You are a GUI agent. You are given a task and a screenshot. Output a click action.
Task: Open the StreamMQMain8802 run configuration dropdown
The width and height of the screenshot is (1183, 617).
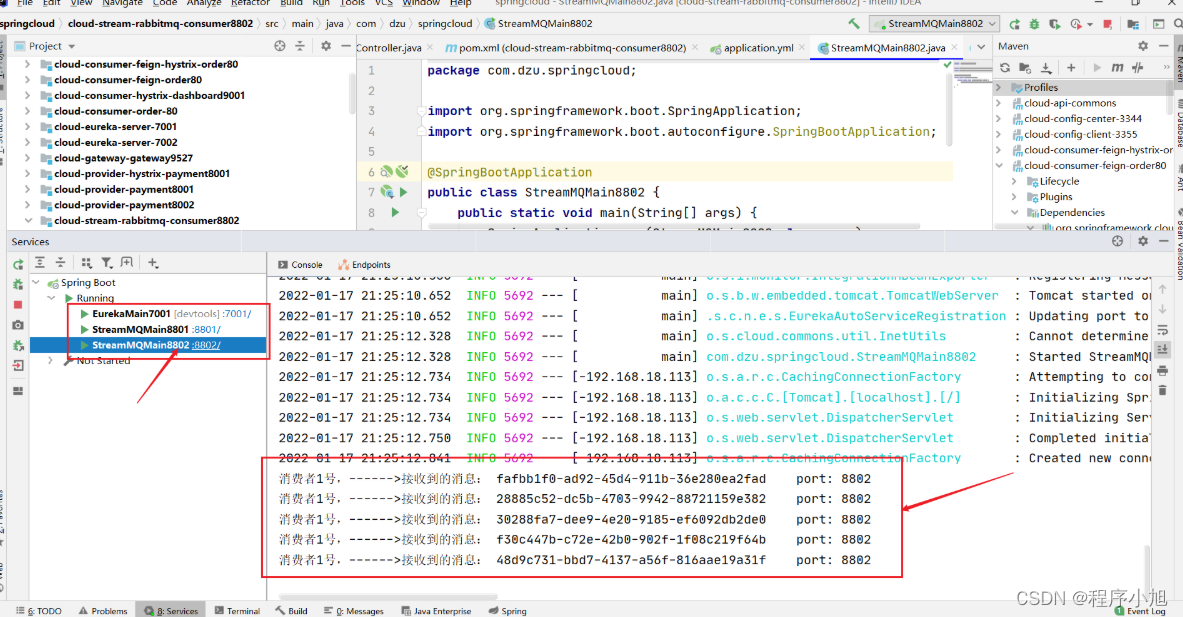934,24
